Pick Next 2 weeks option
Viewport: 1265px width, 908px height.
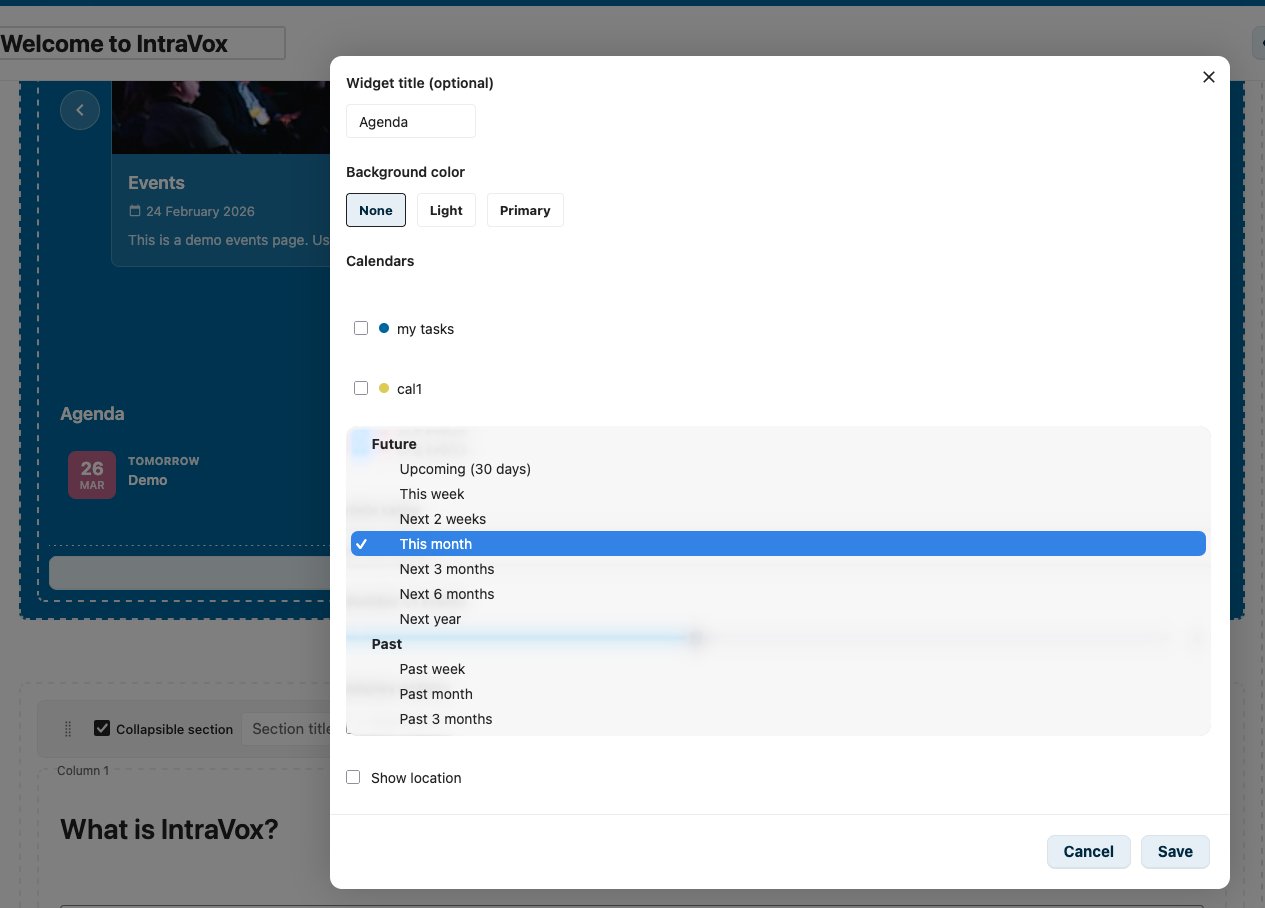click(x=778, y=519)
